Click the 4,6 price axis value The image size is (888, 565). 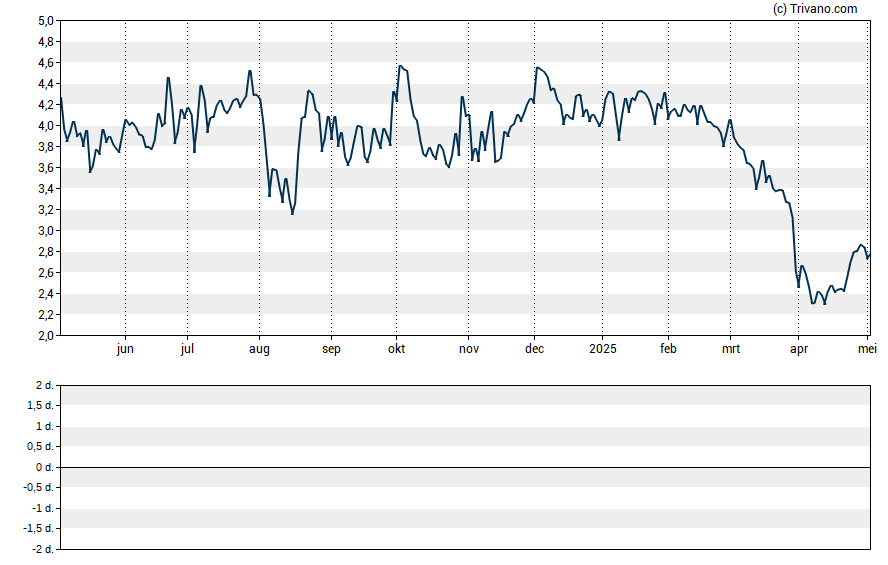[x=46, y=63]
